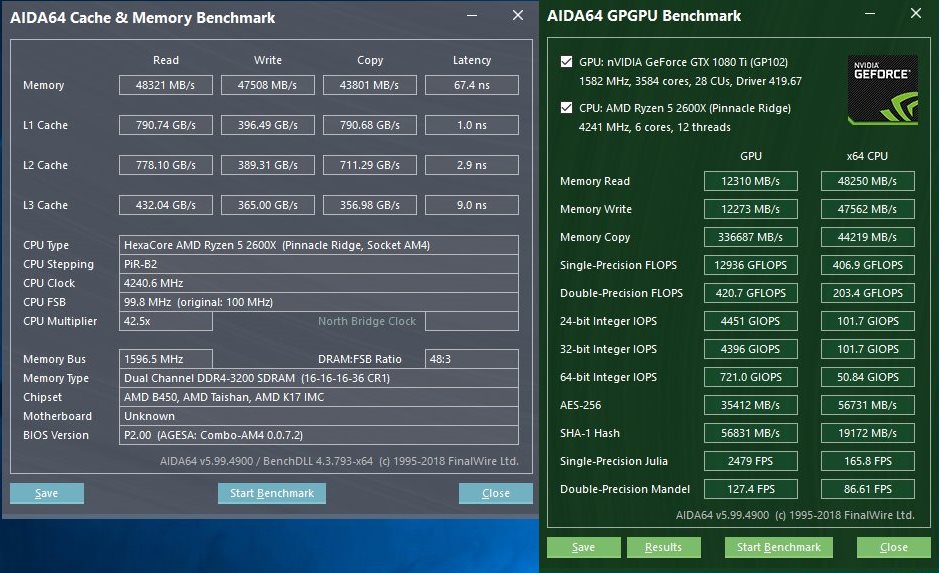
Task: Select Memory Write value 47508 MB/s
Action: [x=268, y=85]
